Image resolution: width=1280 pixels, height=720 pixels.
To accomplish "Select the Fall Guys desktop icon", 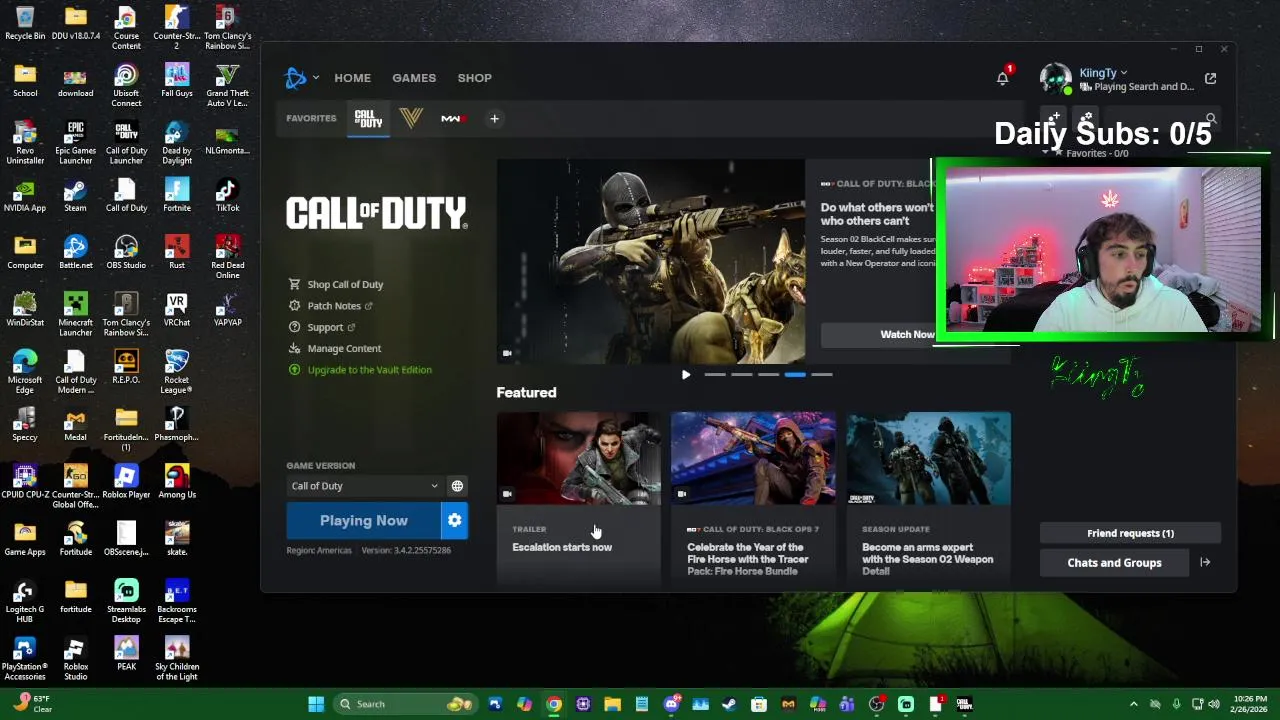I will 177,80.
